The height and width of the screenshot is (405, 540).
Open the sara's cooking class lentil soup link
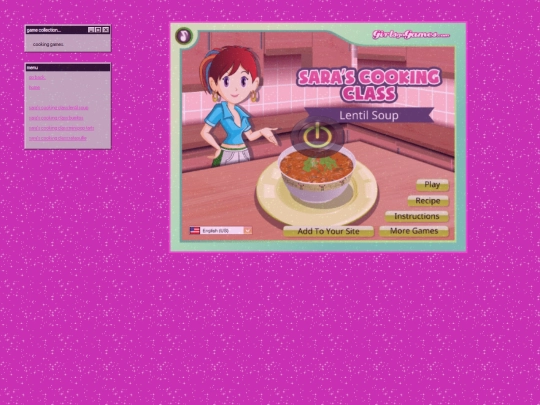tap(59, 108)
